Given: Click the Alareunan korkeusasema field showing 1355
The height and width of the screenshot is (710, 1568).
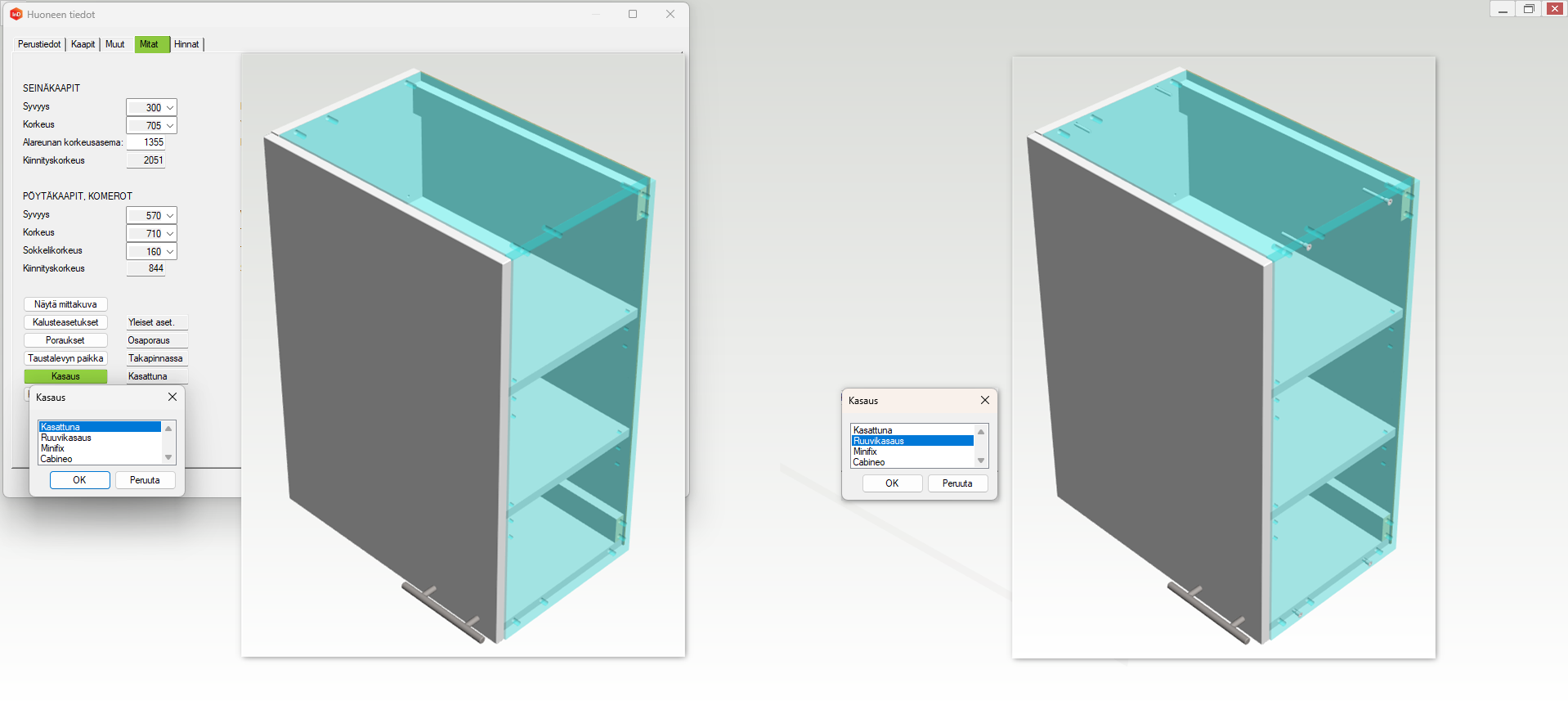Looking at the screenshot, I should [146, 142].
